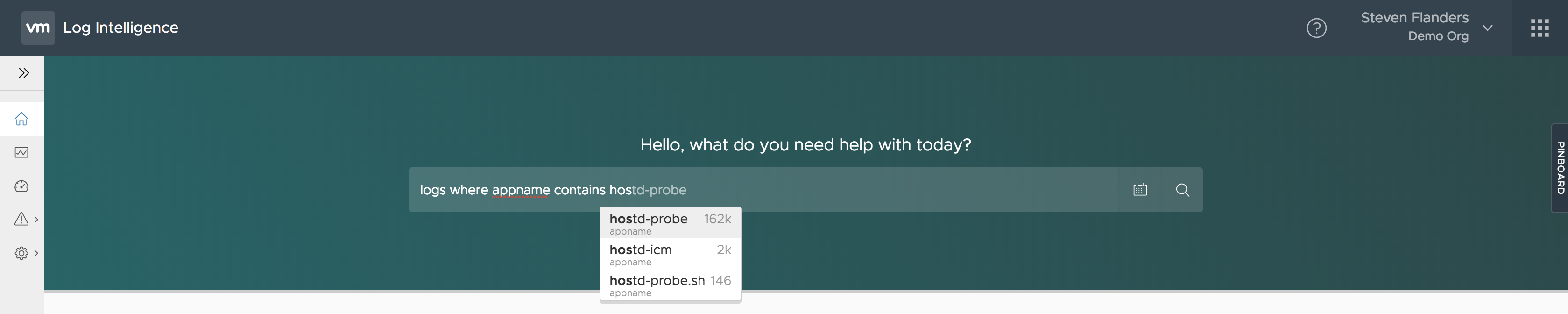The width and height of the screenshot is (1568, 314).
Task: Expand the alerts submenu chevron
Action: coord(36,220)
